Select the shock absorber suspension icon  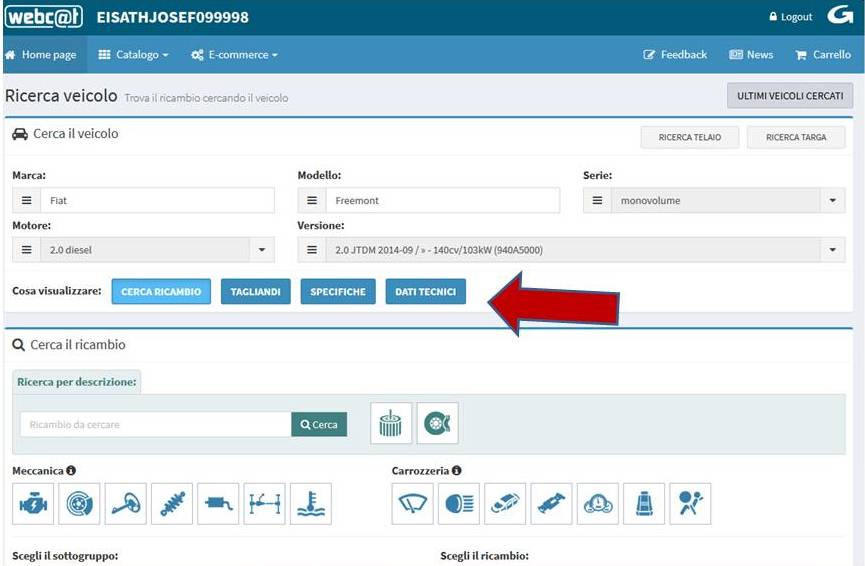172,504
